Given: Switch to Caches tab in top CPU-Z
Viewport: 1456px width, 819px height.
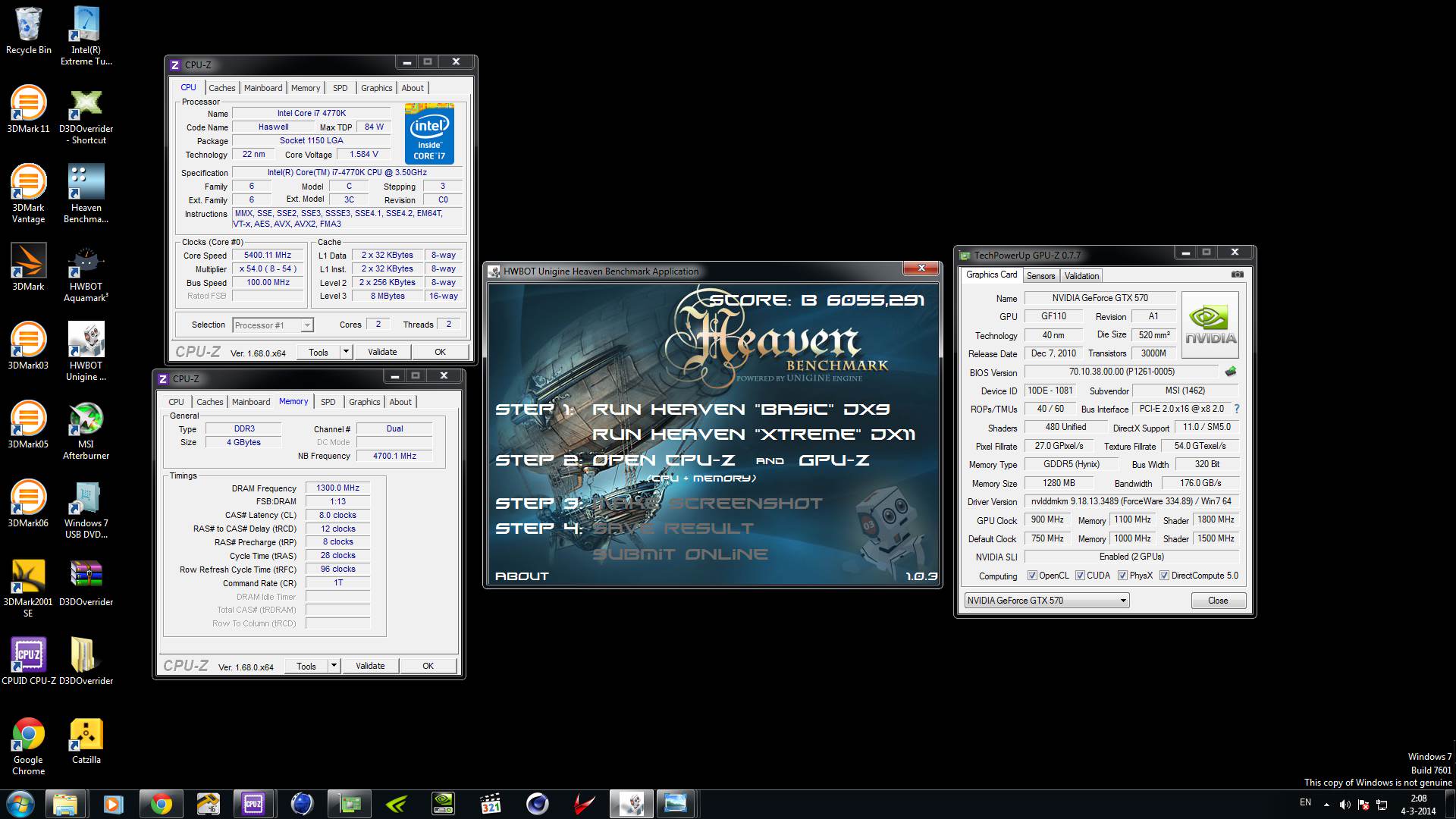Looking at the screenshot, I should click(x=222, y=88).
